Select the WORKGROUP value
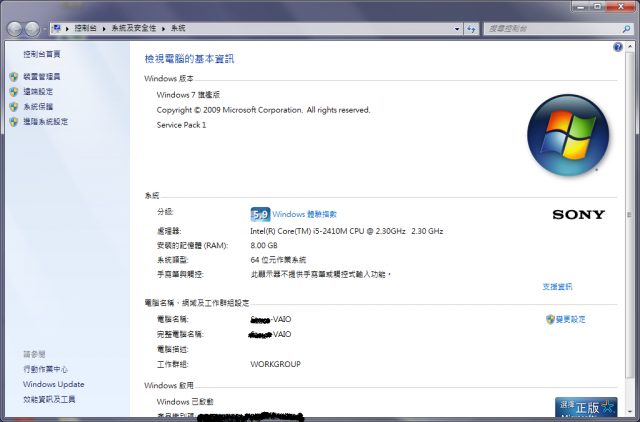 pyautogui.click(x=276, y=364)
